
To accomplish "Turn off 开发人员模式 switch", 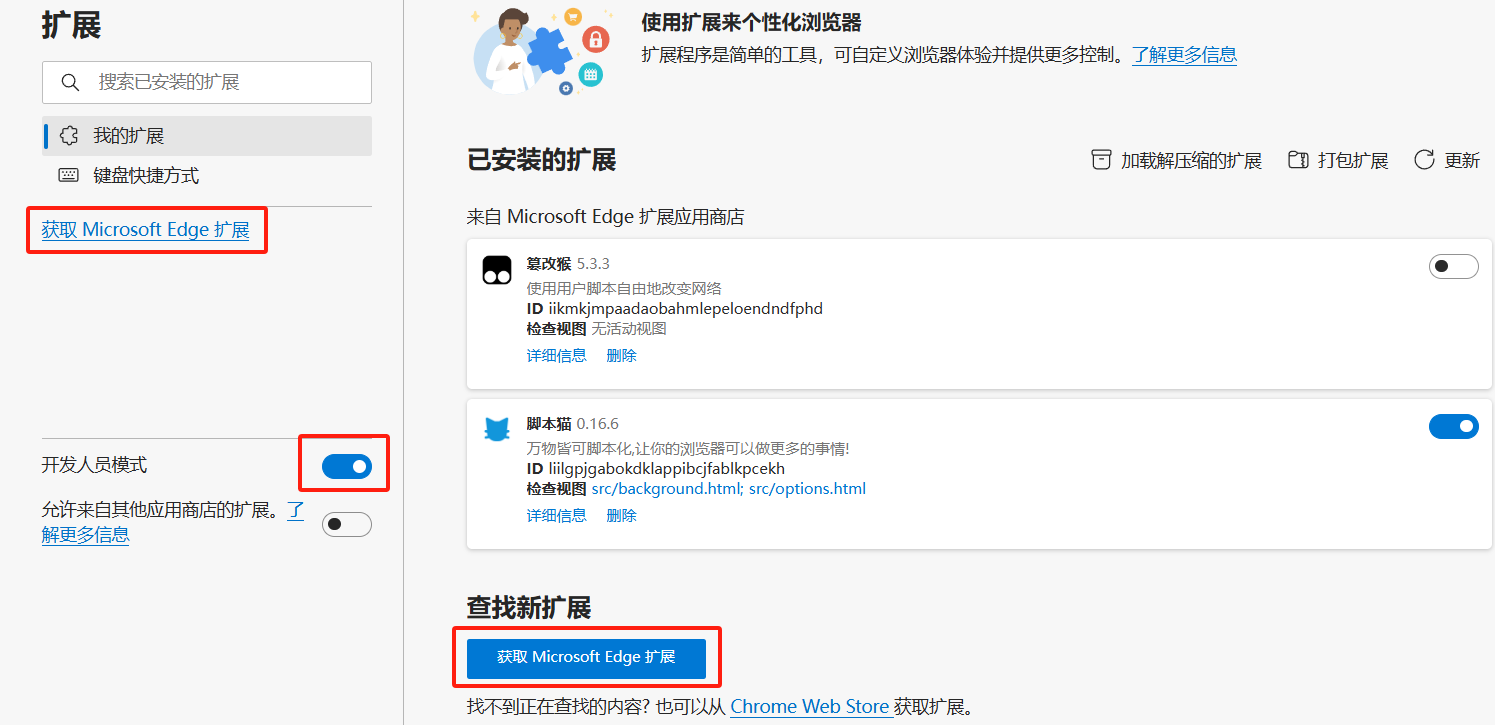I will pos(347,466).
